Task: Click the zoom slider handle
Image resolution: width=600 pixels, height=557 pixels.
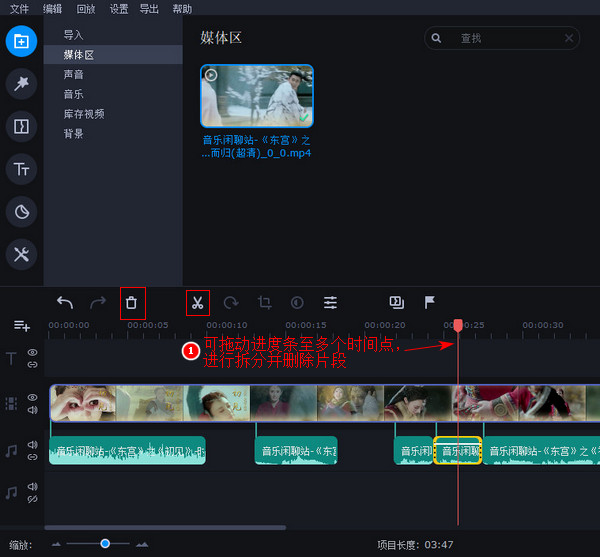Action: click(x=105, y=544)
